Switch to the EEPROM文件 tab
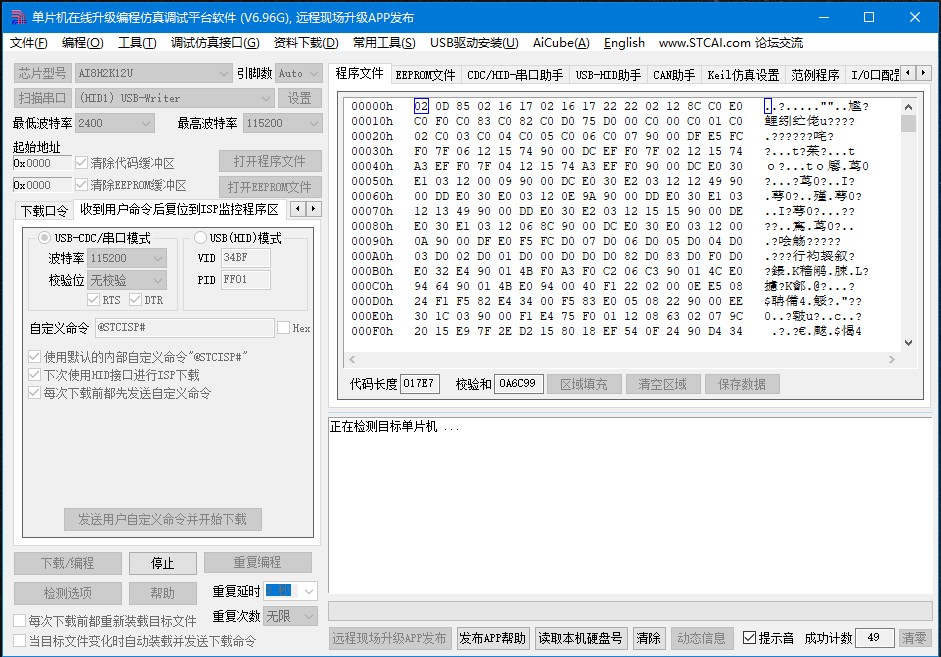 pos(426,73)
